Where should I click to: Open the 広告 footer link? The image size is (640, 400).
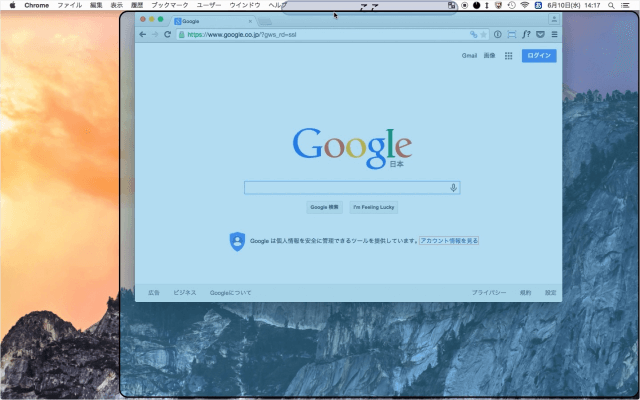(154, 293)
